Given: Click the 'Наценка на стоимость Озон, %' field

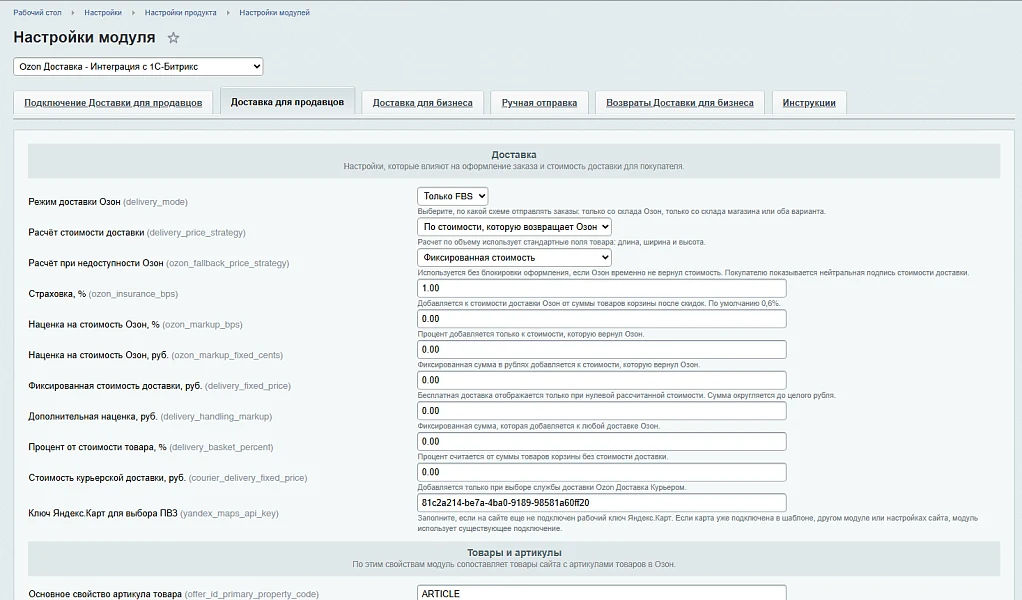Looking at the screenshot, I should point(602,319).
